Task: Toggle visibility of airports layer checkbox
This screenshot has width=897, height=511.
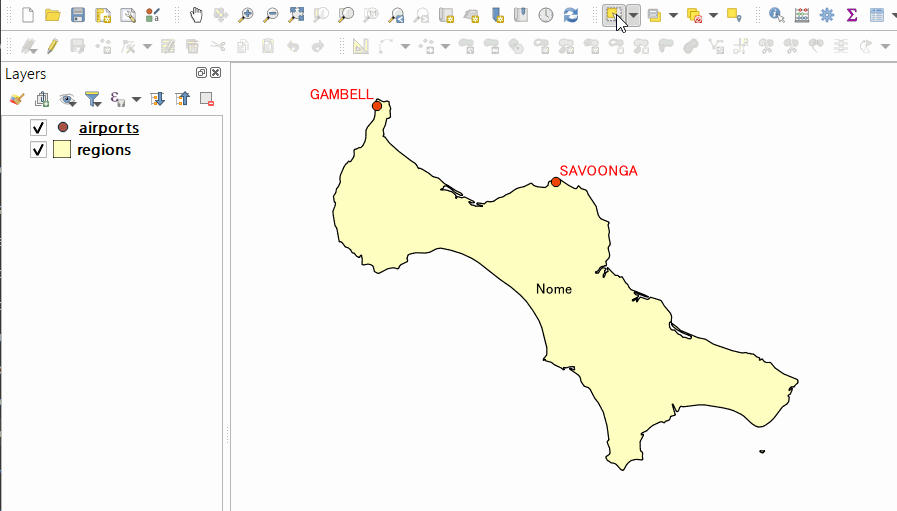Action: 38,128
